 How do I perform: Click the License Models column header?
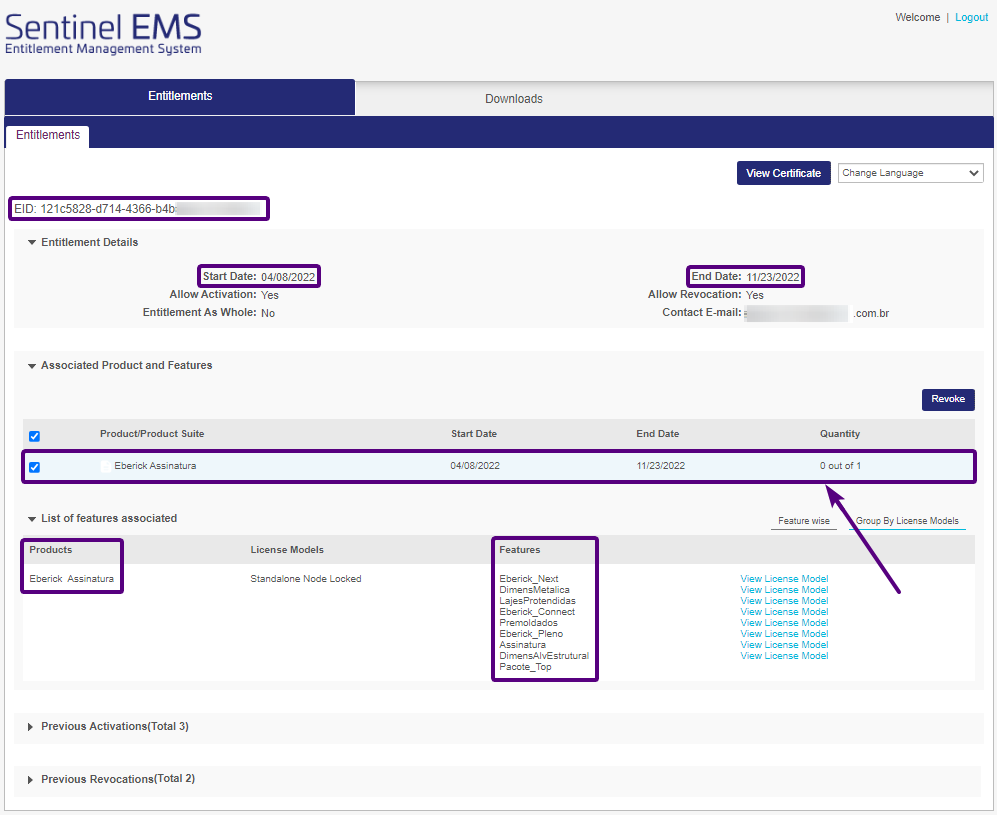pyautogui.click(x=287, y=550)
